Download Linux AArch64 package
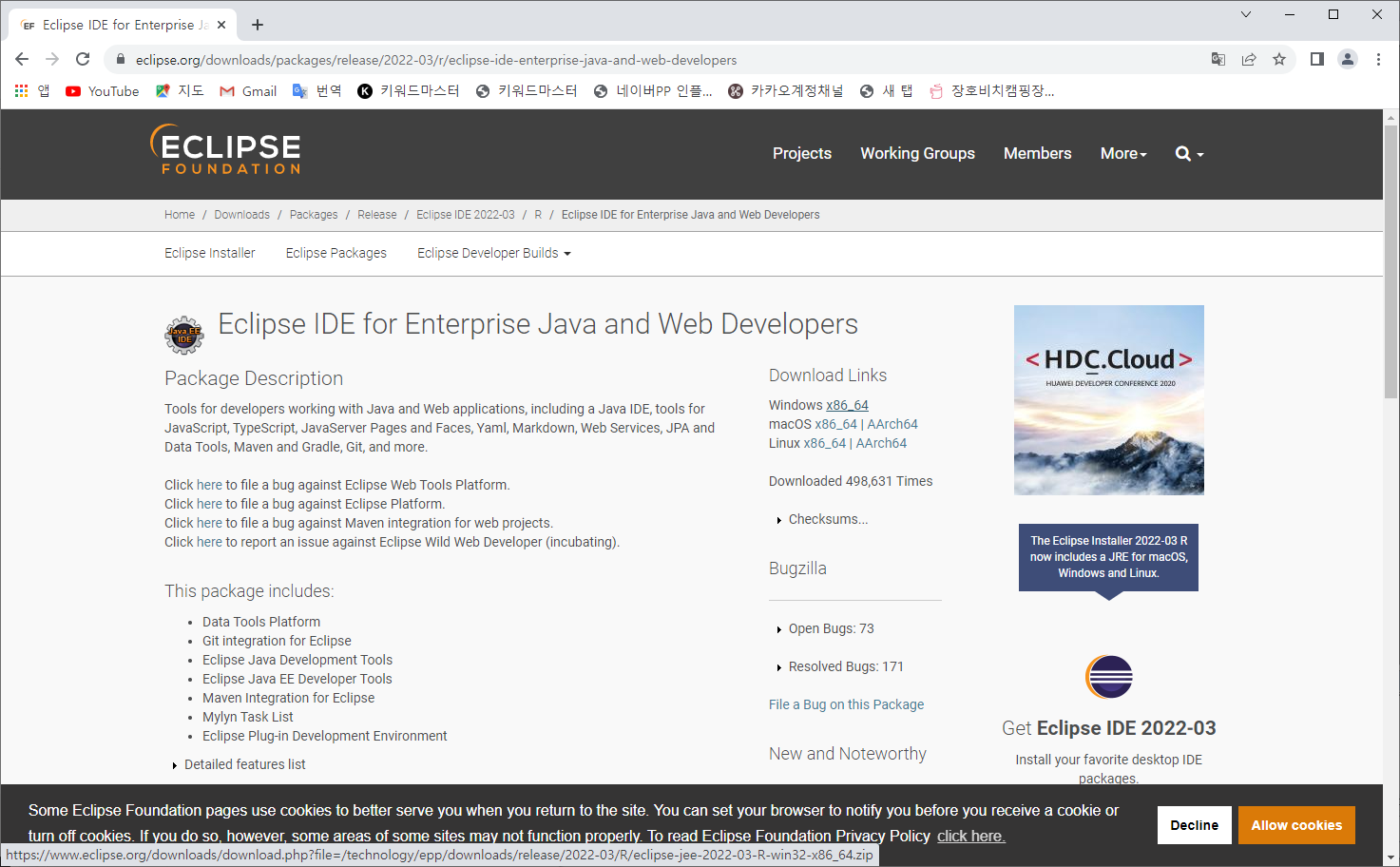 point(881,443)
